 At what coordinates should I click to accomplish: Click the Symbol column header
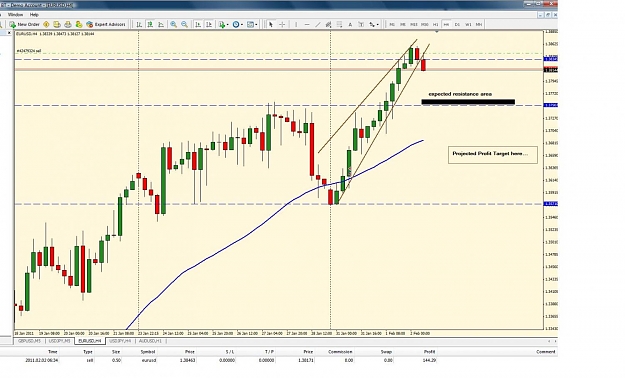click(148, 352)
